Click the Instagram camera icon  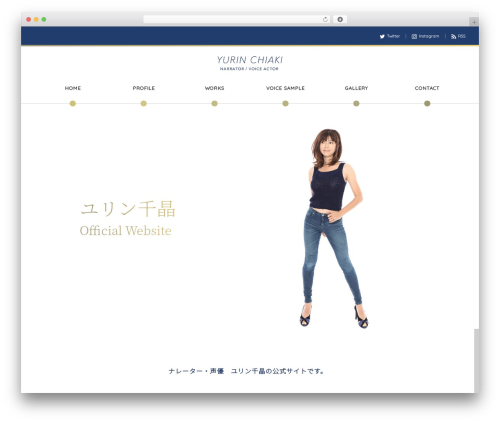coord(414,36)
